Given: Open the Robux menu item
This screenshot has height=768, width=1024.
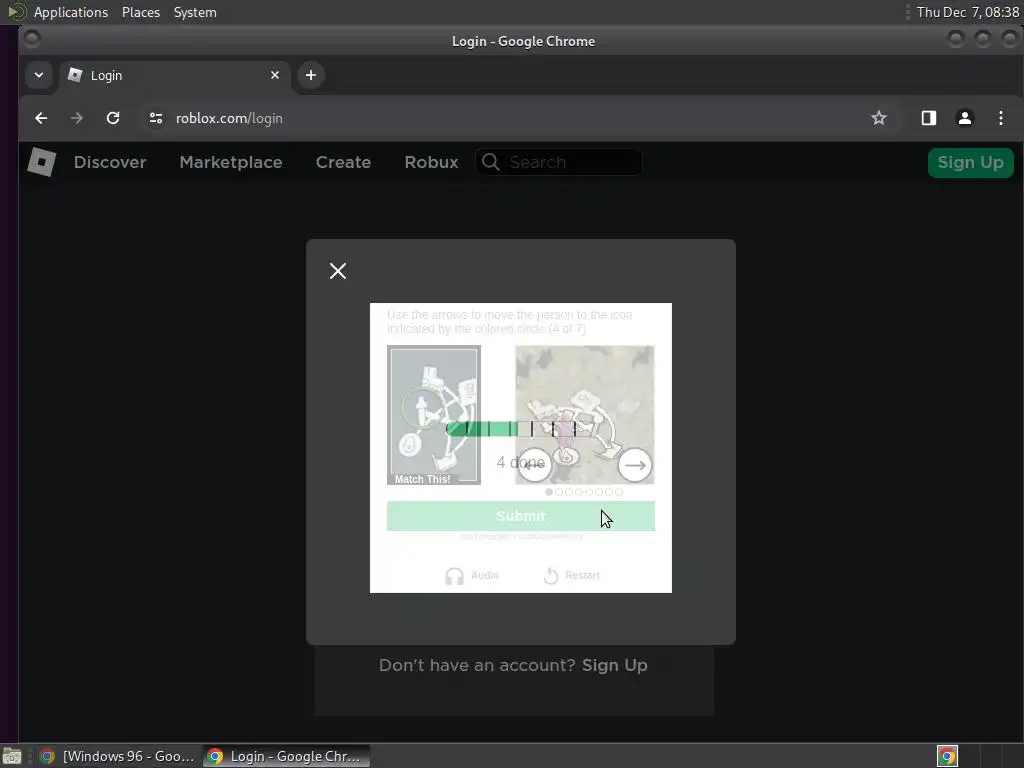Looking at the screenshot, I should (431, 162).
